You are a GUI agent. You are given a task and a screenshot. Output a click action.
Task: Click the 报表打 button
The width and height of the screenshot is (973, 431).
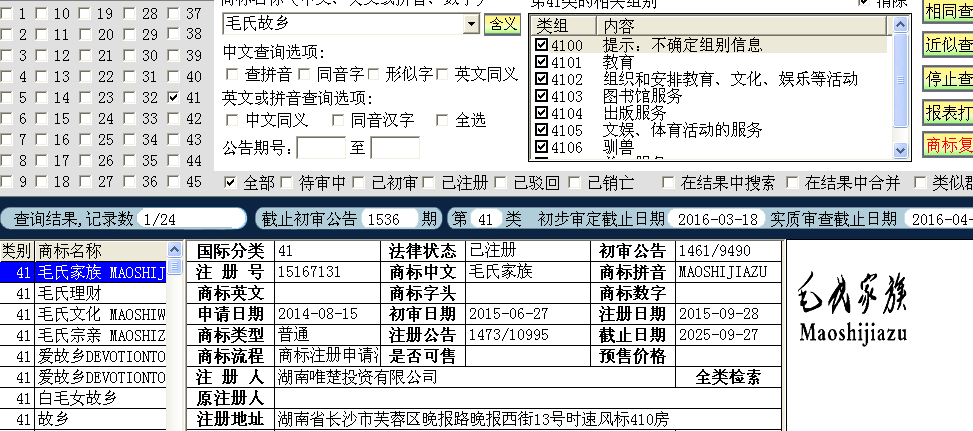coord(948,111)
